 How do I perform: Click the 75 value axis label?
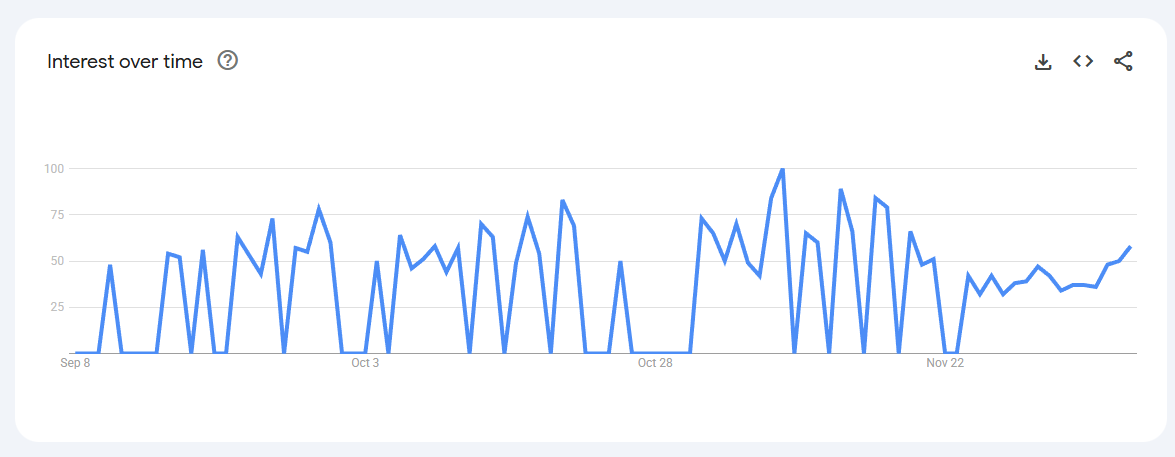[56, 214]
